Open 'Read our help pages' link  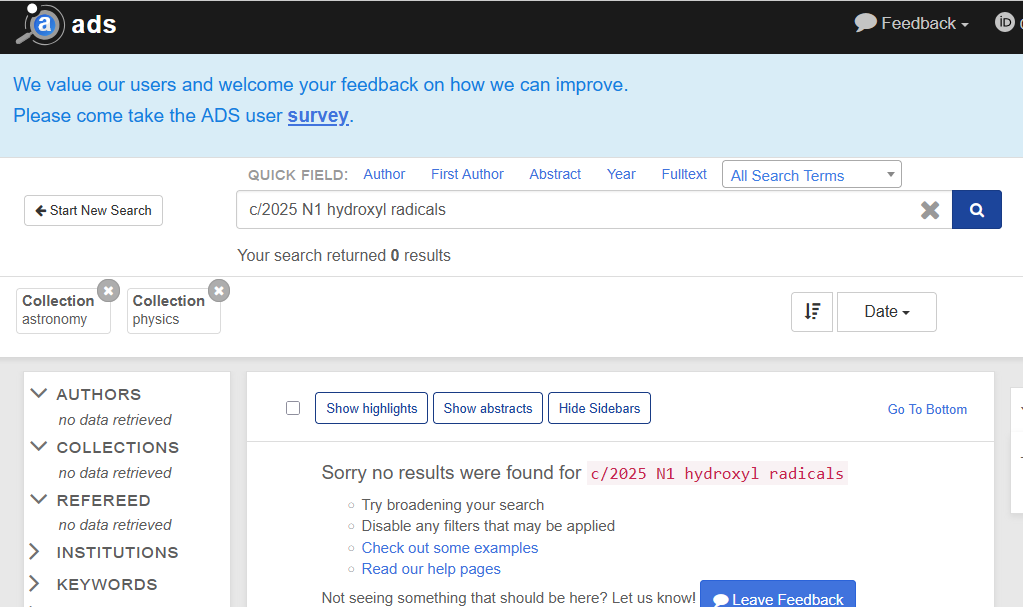[x=431, y=568]
